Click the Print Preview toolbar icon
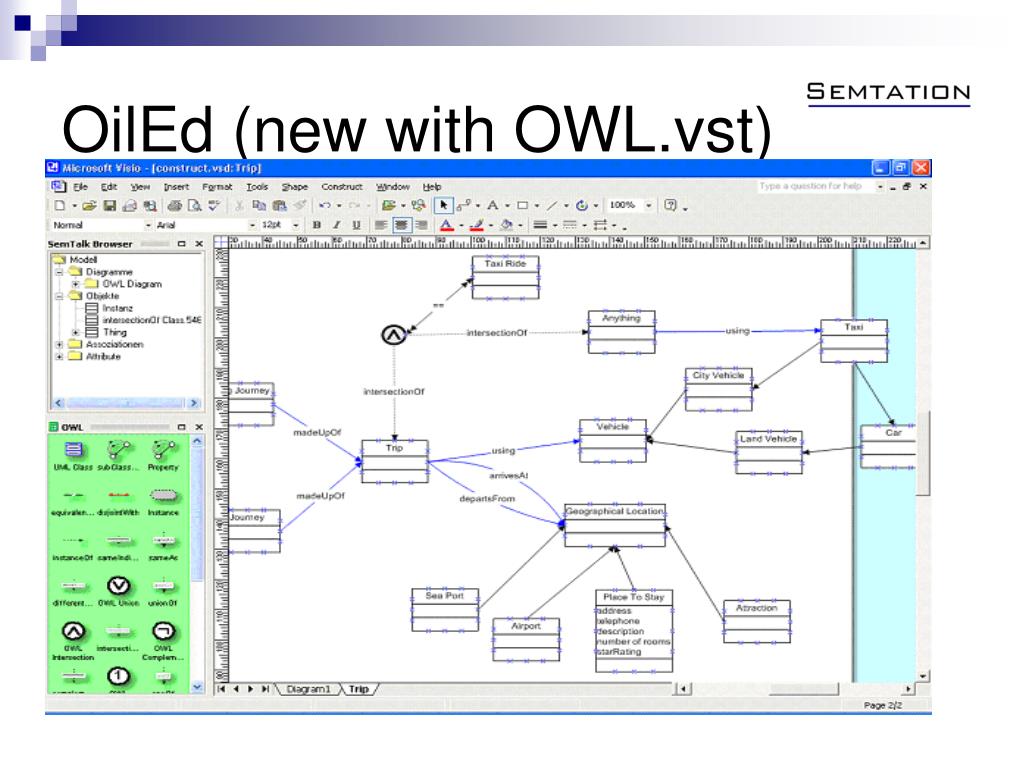Image resolution: width=1024 pixels, height=768 pixels. [x=194, y=206]
